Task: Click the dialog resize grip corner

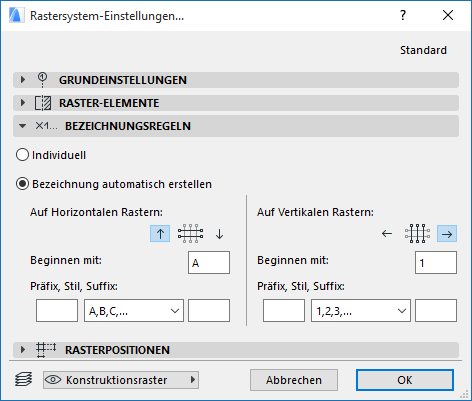Action: [x=464, y=395]
